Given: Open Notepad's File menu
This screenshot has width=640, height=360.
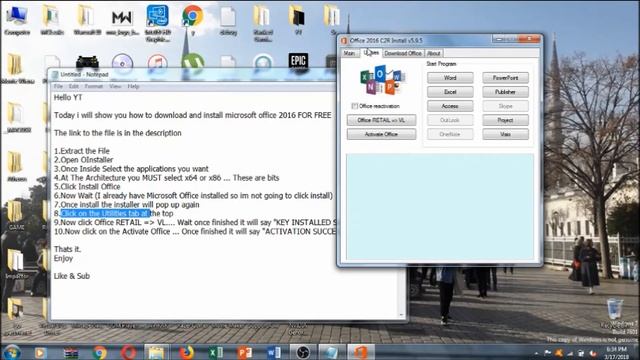Looking at the screenshot, I should (58, 87).
